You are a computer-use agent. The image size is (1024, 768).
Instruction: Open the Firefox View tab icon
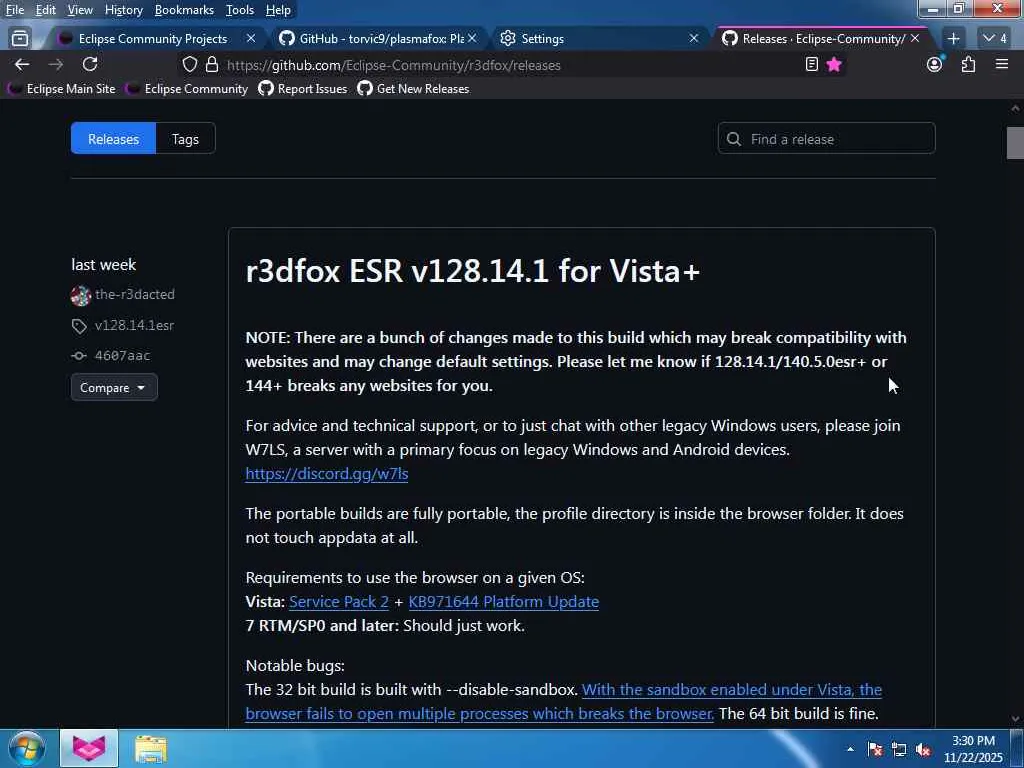(x=20, y=39)
